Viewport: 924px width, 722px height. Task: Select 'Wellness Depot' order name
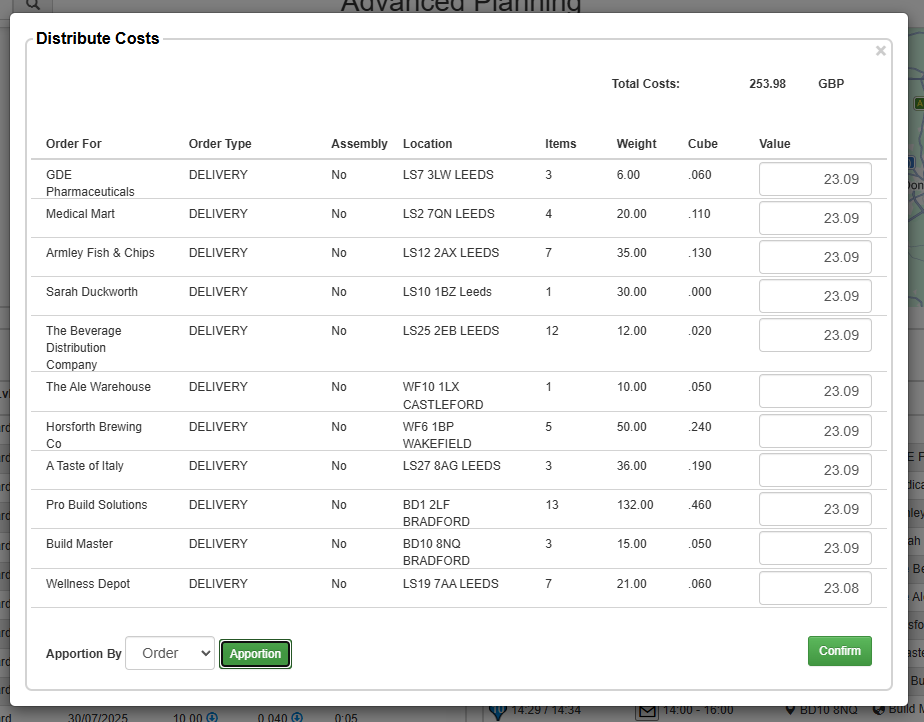click(88, 583)
